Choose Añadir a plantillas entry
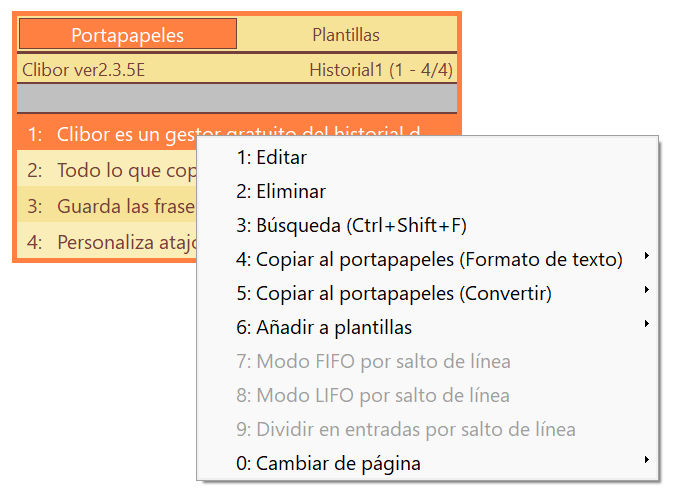Screen dimensions: 684x498 [428, 327]
